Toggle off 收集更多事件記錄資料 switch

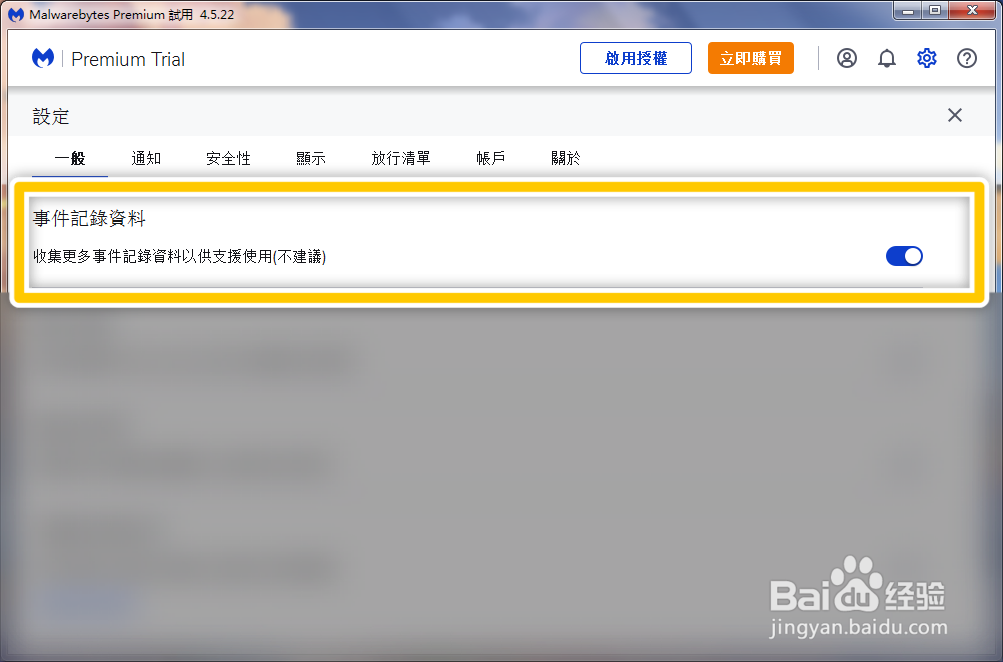tap(904, 256)
